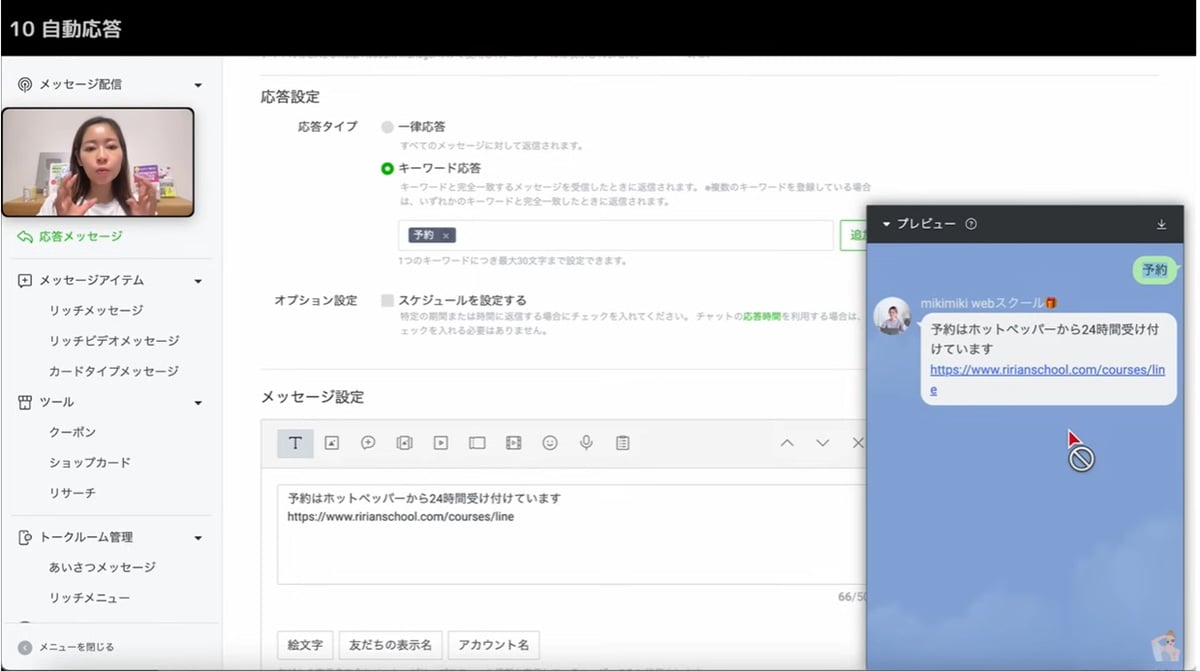Screen dimensions: 1200x671
Task: Move message block down with arrow
Action: (x=822, y=443)
